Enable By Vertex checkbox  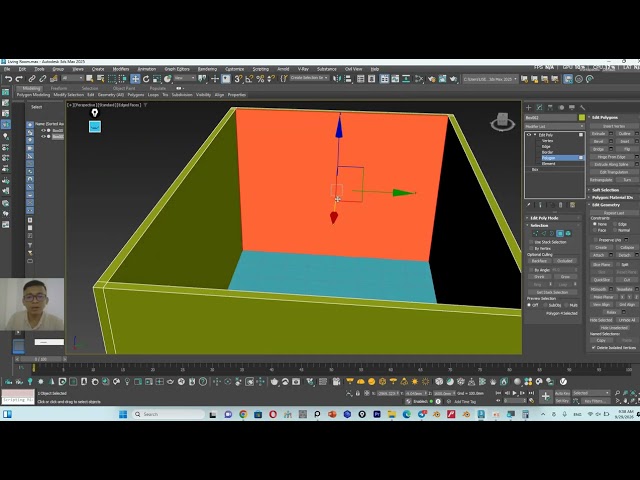(x=531, y=248)
